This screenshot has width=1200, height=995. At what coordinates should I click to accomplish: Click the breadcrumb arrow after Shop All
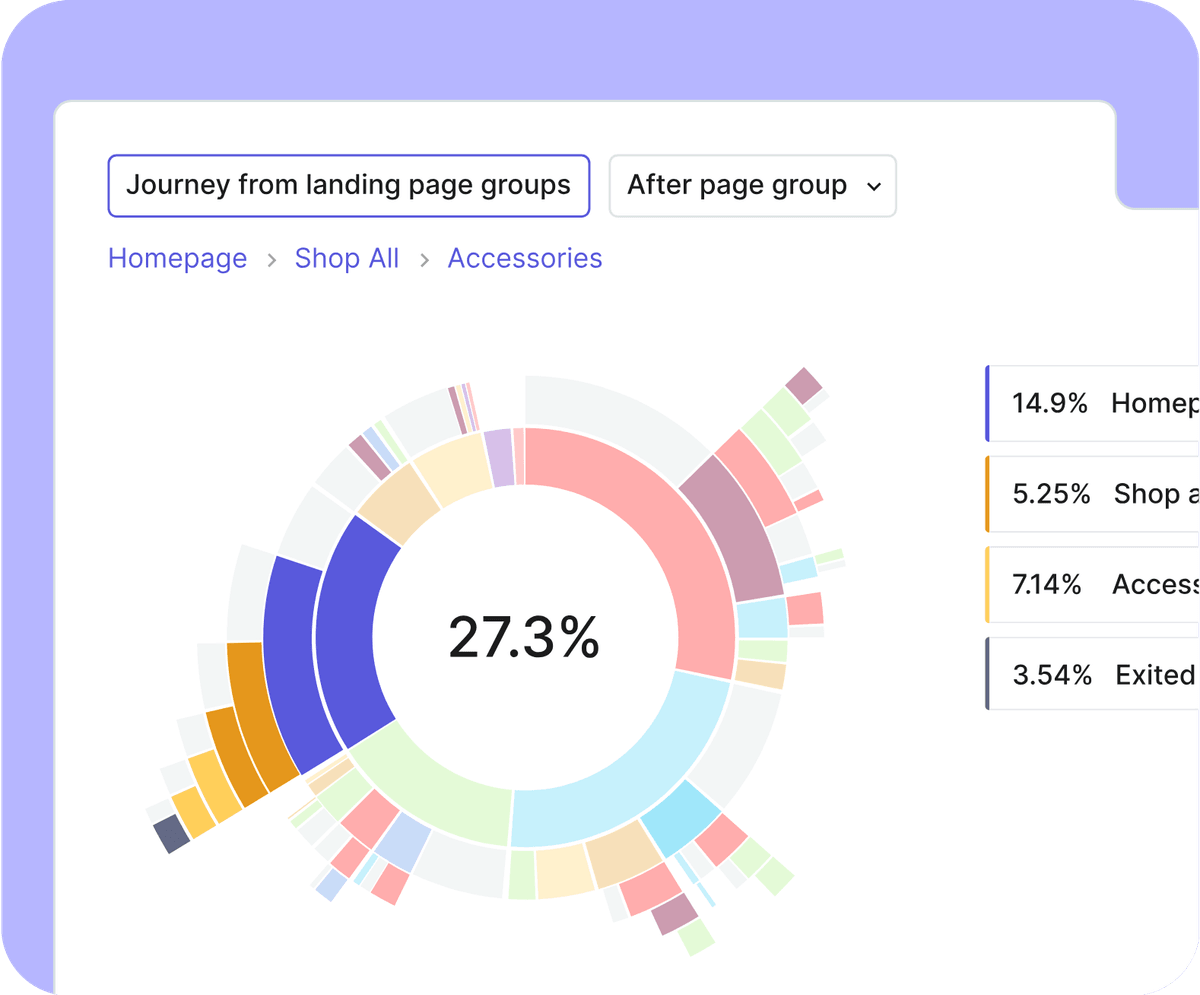[x=424, y=260]
